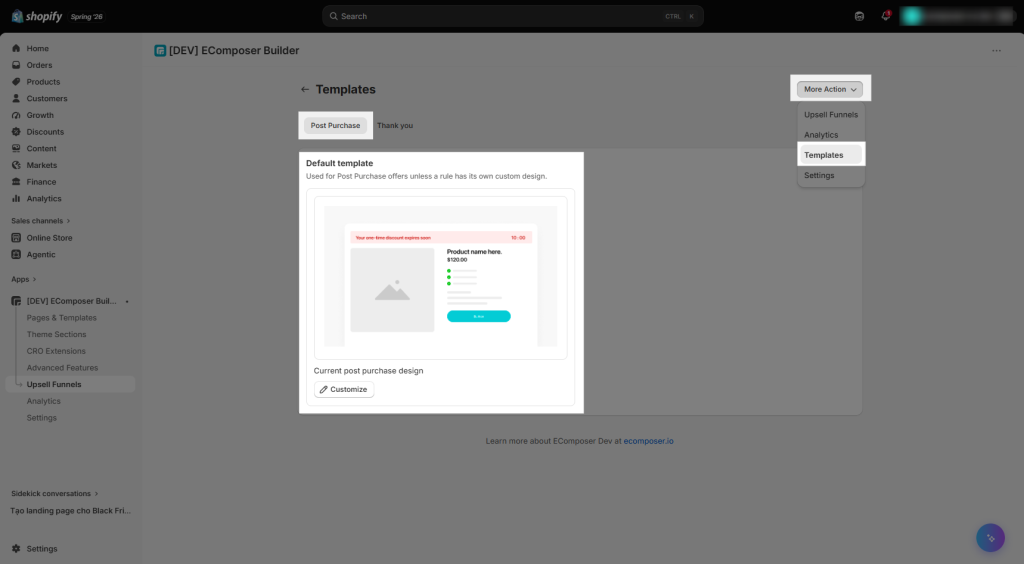
Task: Select Analytics from More Action menu
Action: coord(831,135)
